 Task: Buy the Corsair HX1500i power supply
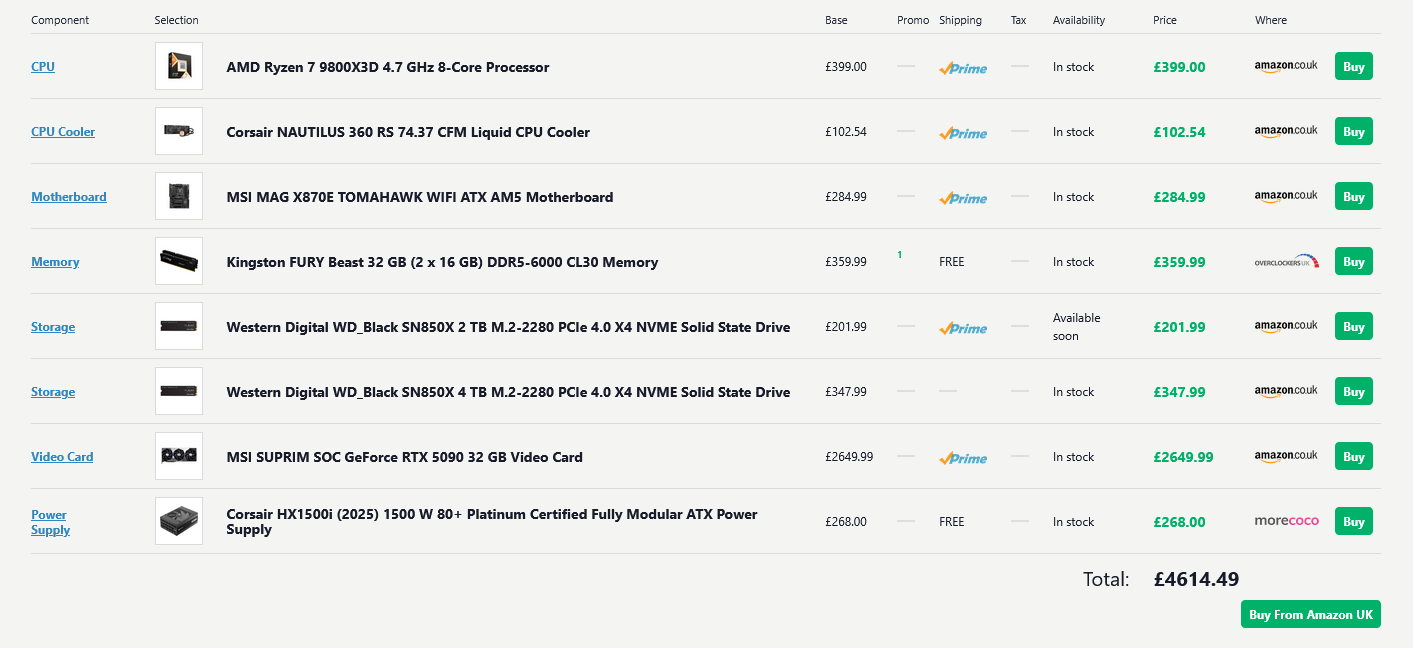[1354, 522]
